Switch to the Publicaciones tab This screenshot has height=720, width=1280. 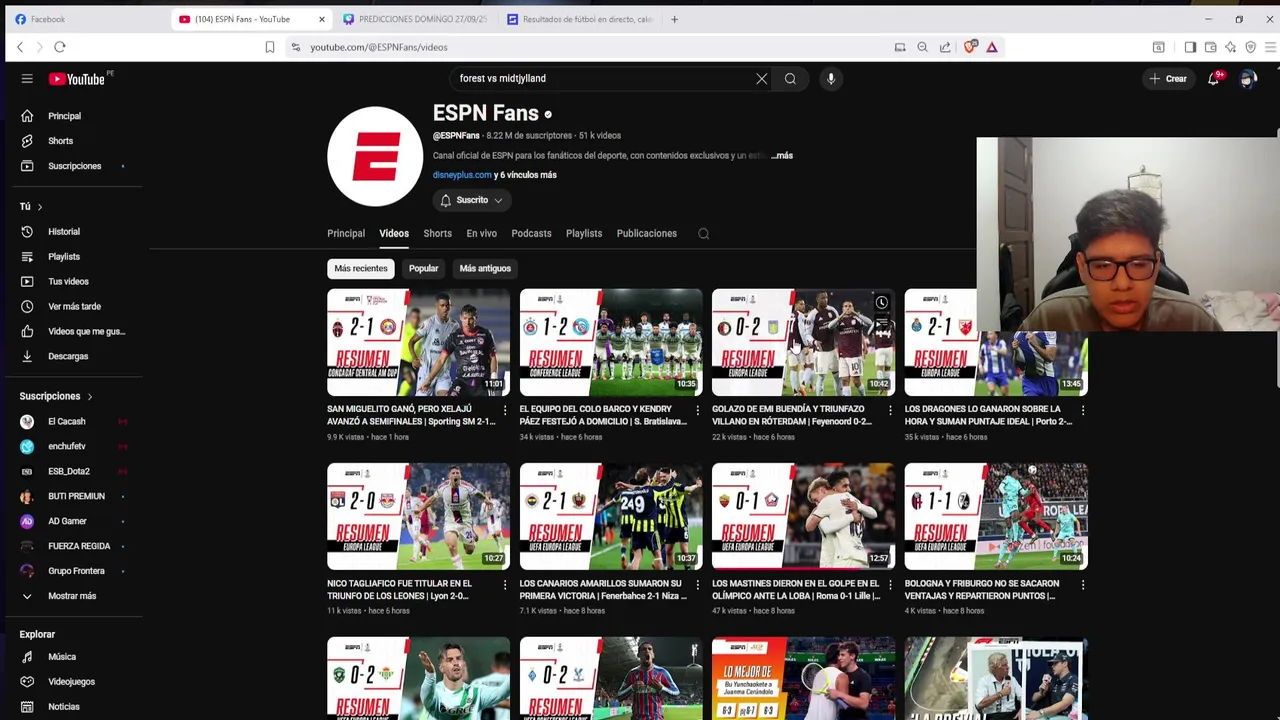click(x=647, y=234)
